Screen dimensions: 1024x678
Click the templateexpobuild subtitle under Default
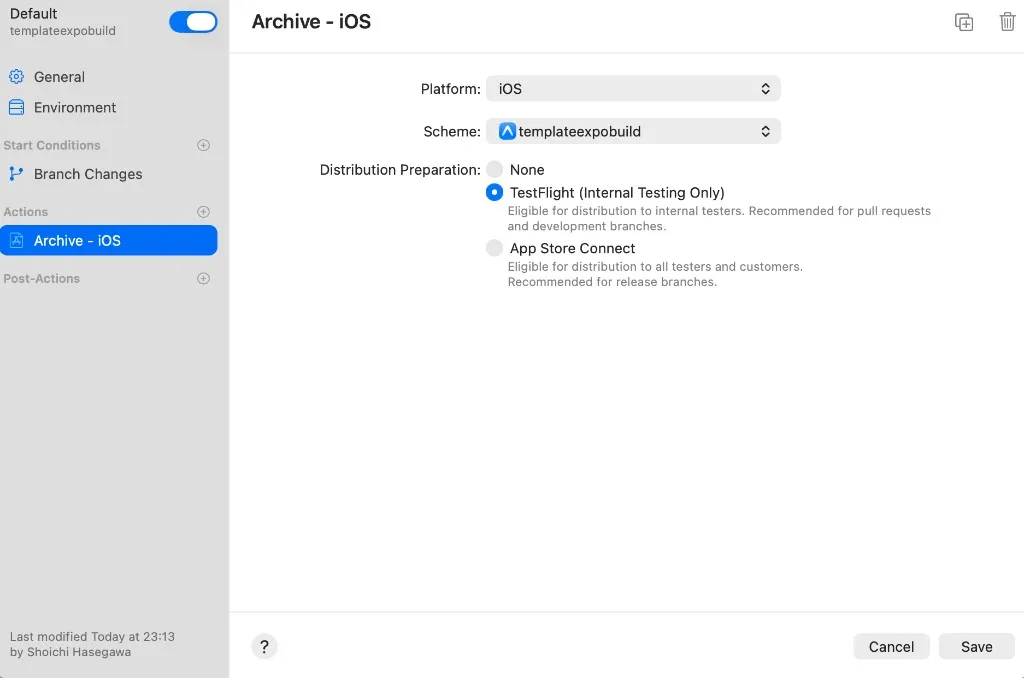(63, 31)
